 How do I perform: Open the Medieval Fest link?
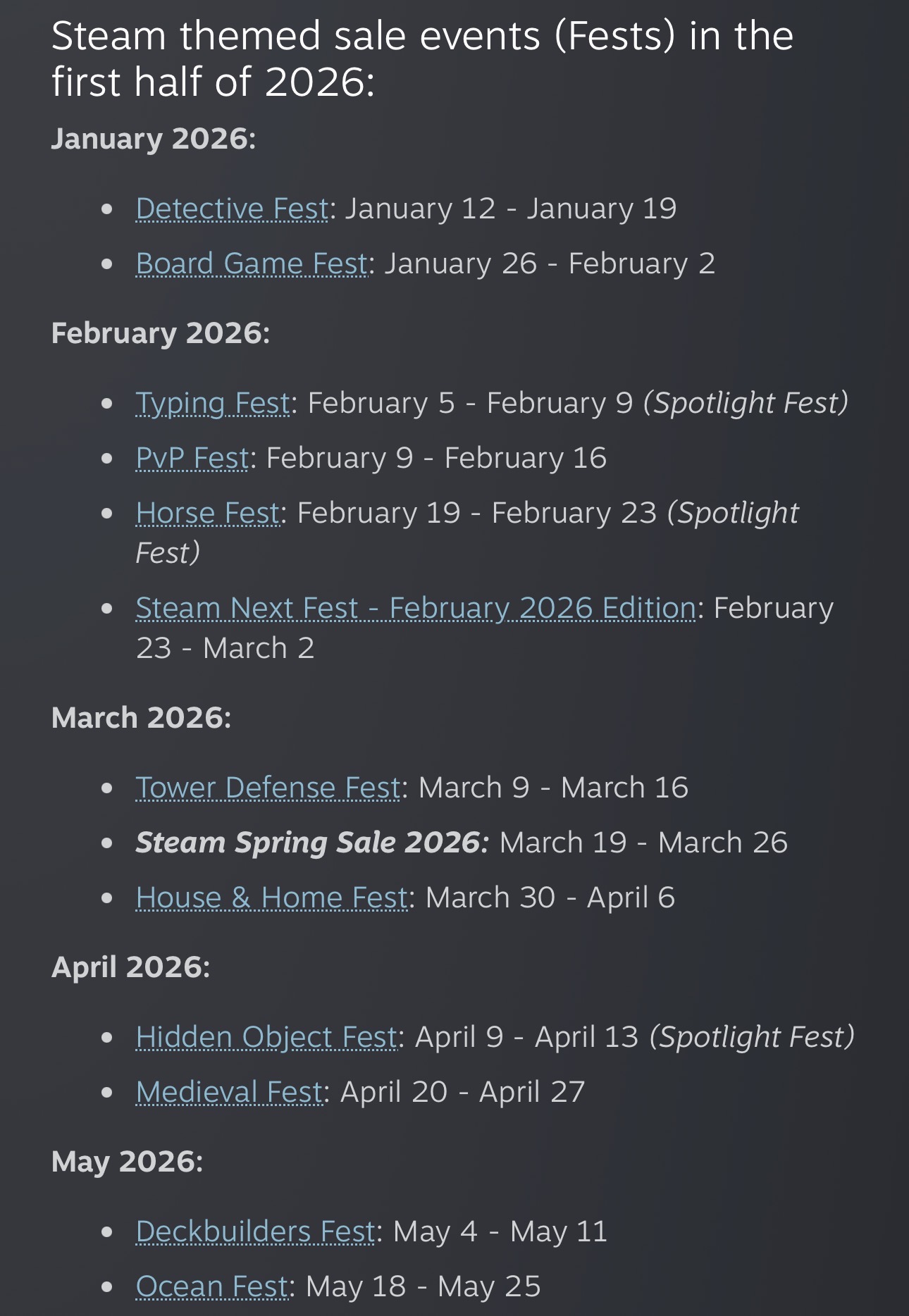[x=229, y=1092]
